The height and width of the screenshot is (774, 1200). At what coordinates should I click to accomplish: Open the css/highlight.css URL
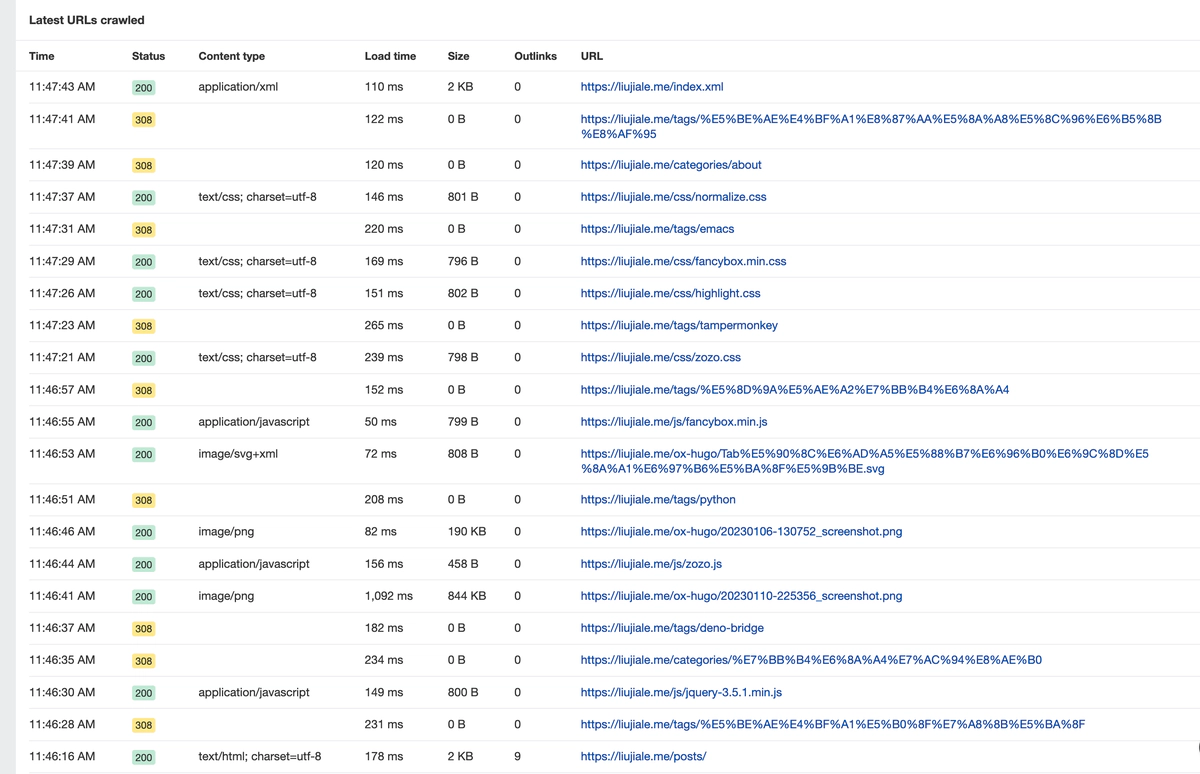click(x=670, y=293)
